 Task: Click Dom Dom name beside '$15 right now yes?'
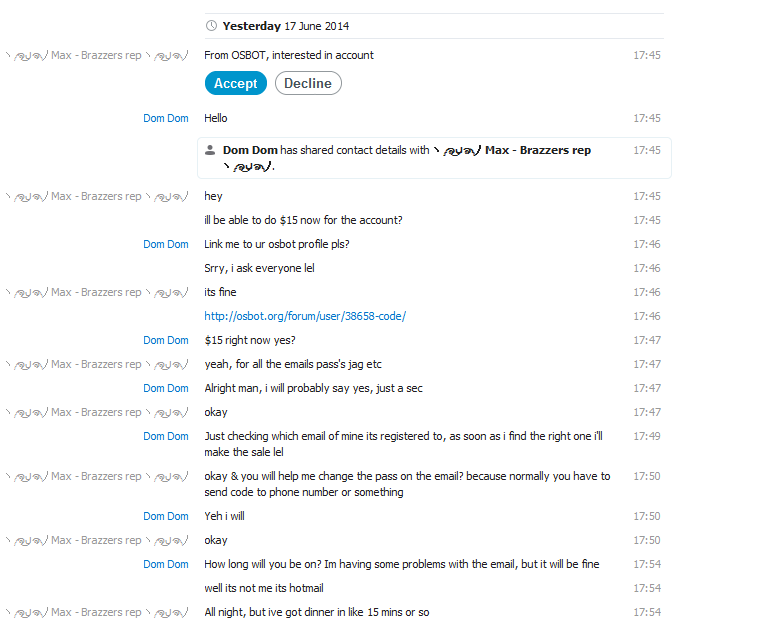point(166,340)
